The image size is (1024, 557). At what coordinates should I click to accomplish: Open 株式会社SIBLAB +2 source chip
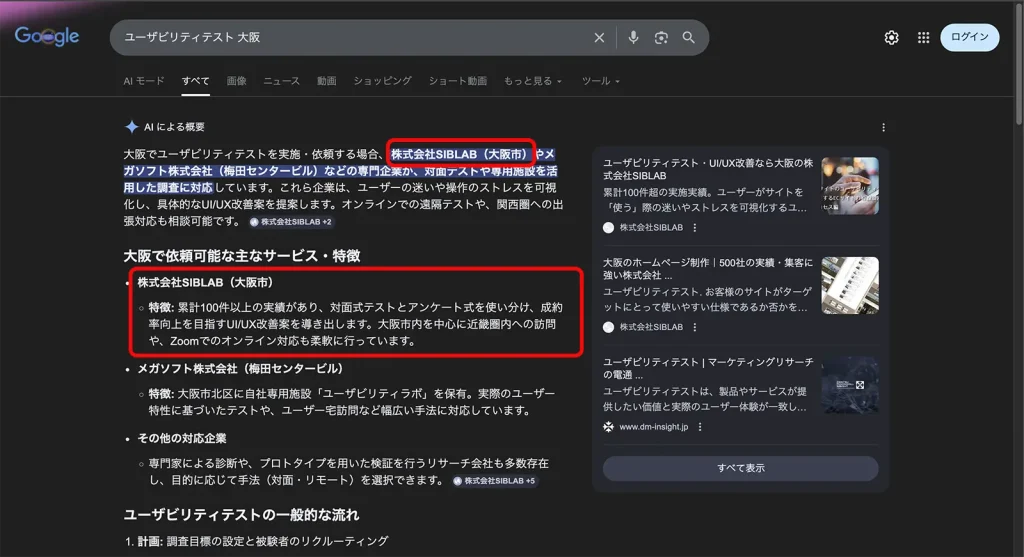tap(291, 222)
